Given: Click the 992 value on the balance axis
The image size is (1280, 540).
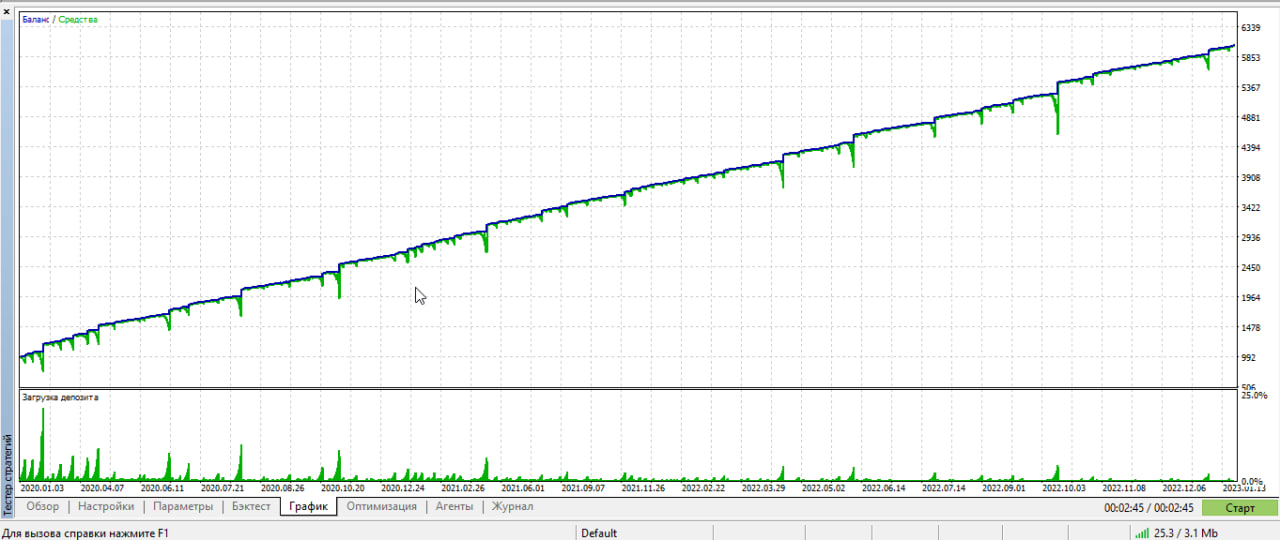Looking at the screenshot, I should 1250,358.
